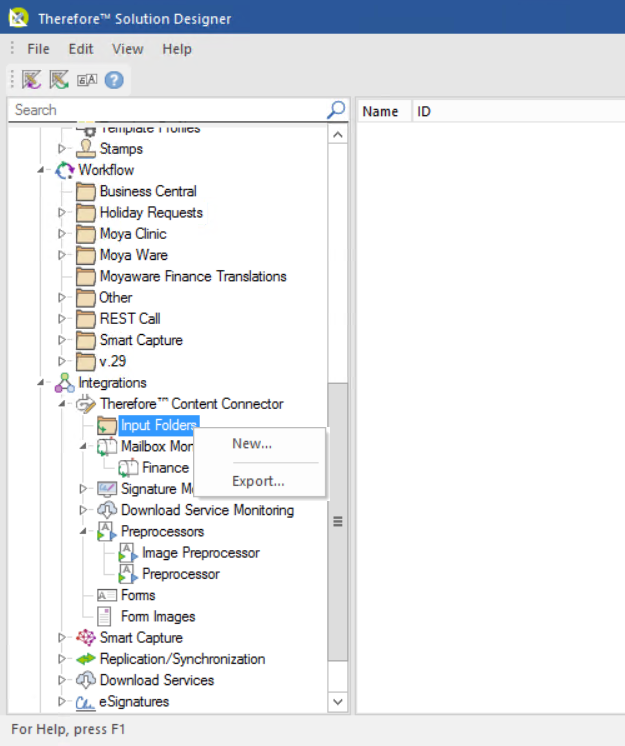Image resolution: width=625 pixels, height=746 pixels.
Task: Click the Holiday Requests folder icon
Action: tap(86, 213)
